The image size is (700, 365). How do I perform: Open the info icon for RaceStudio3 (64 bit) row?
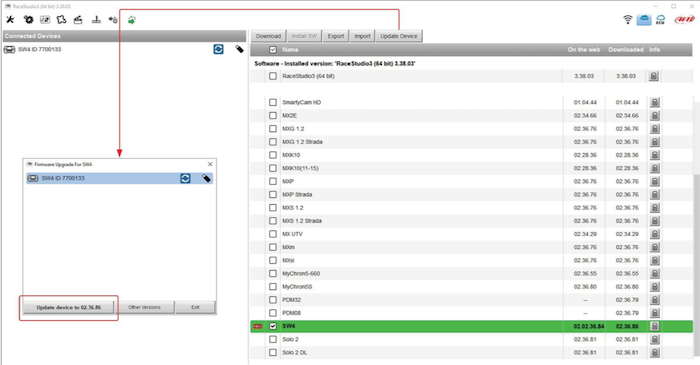click(654, 76)
